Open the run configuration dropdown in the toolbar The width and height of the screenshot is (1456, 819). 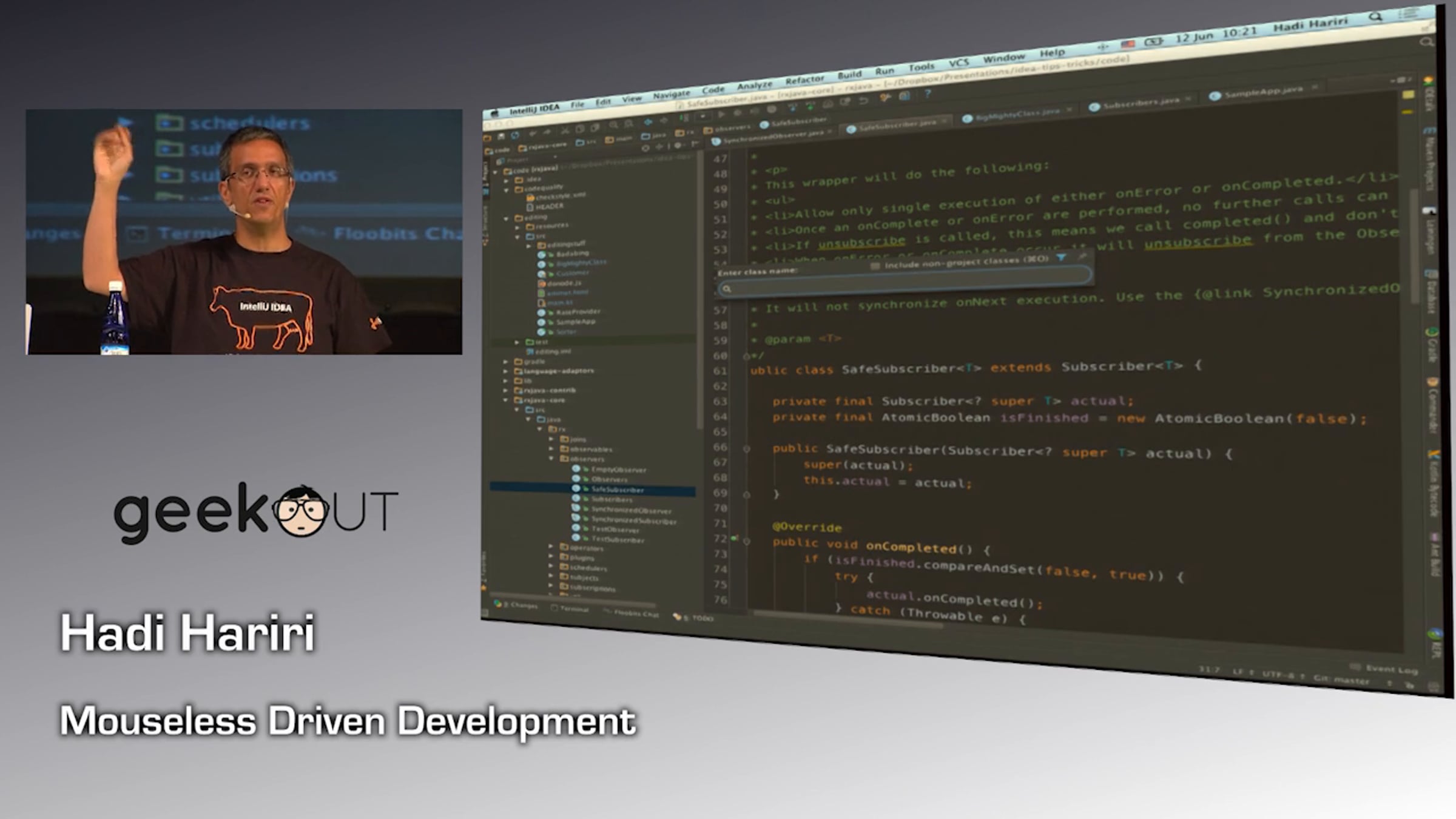coord(702,115)
